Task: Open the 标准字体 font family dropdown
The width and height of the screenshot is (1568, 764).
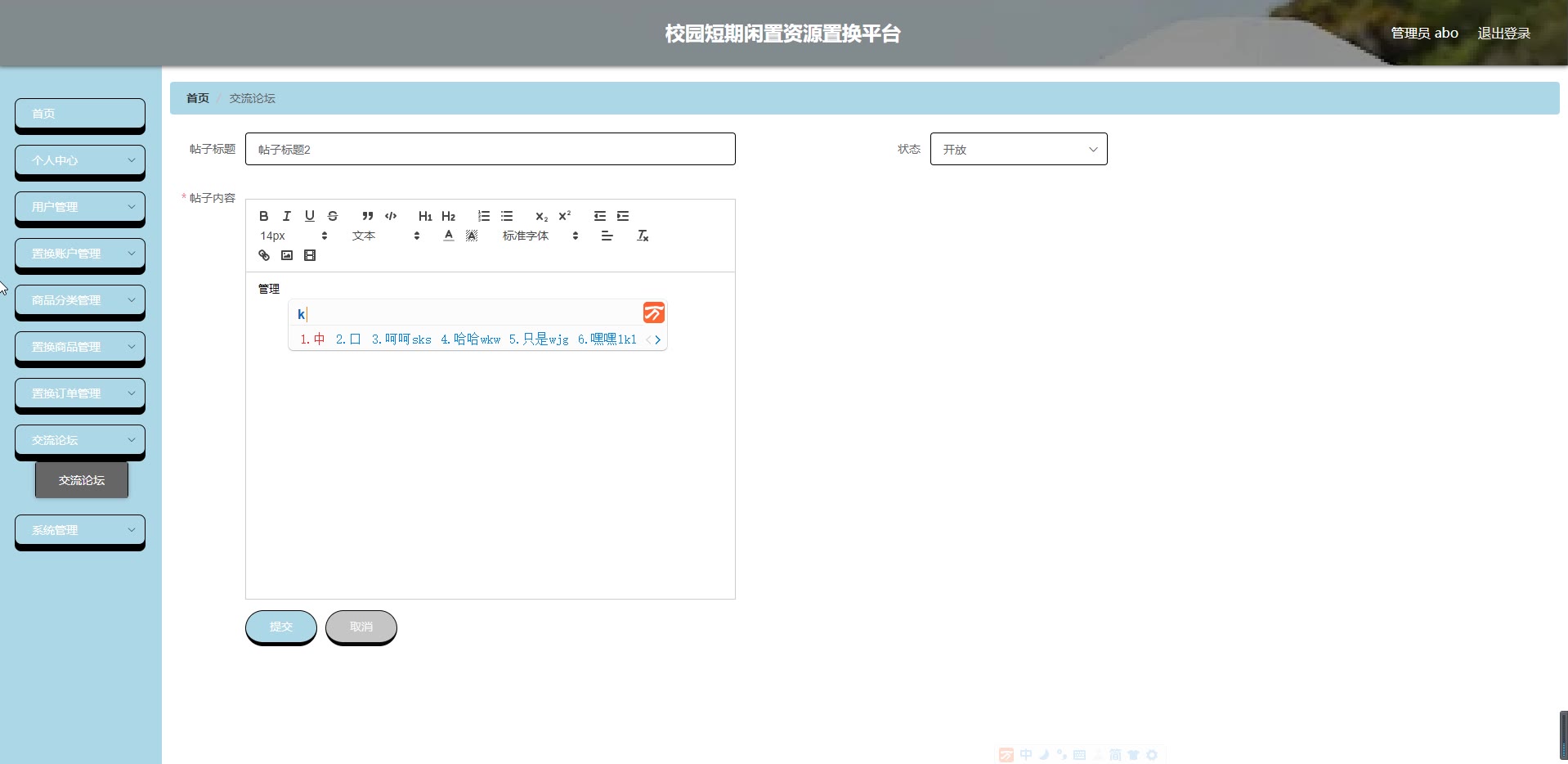Action: point(540,236)
